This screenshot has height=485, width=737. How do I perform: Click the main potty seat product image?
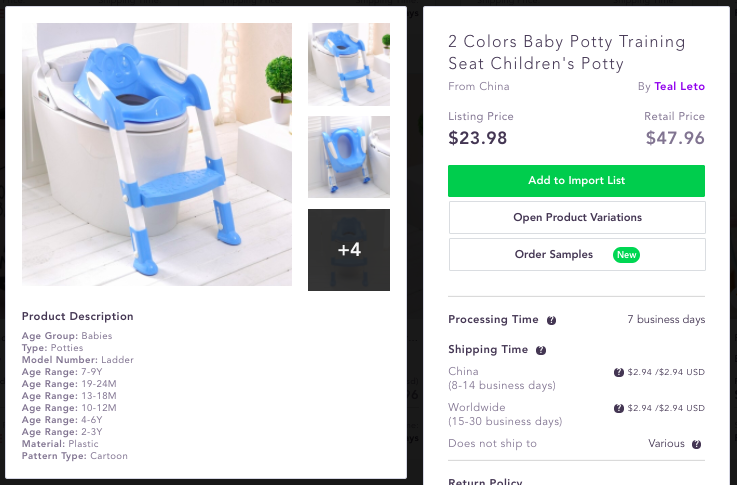157,154
